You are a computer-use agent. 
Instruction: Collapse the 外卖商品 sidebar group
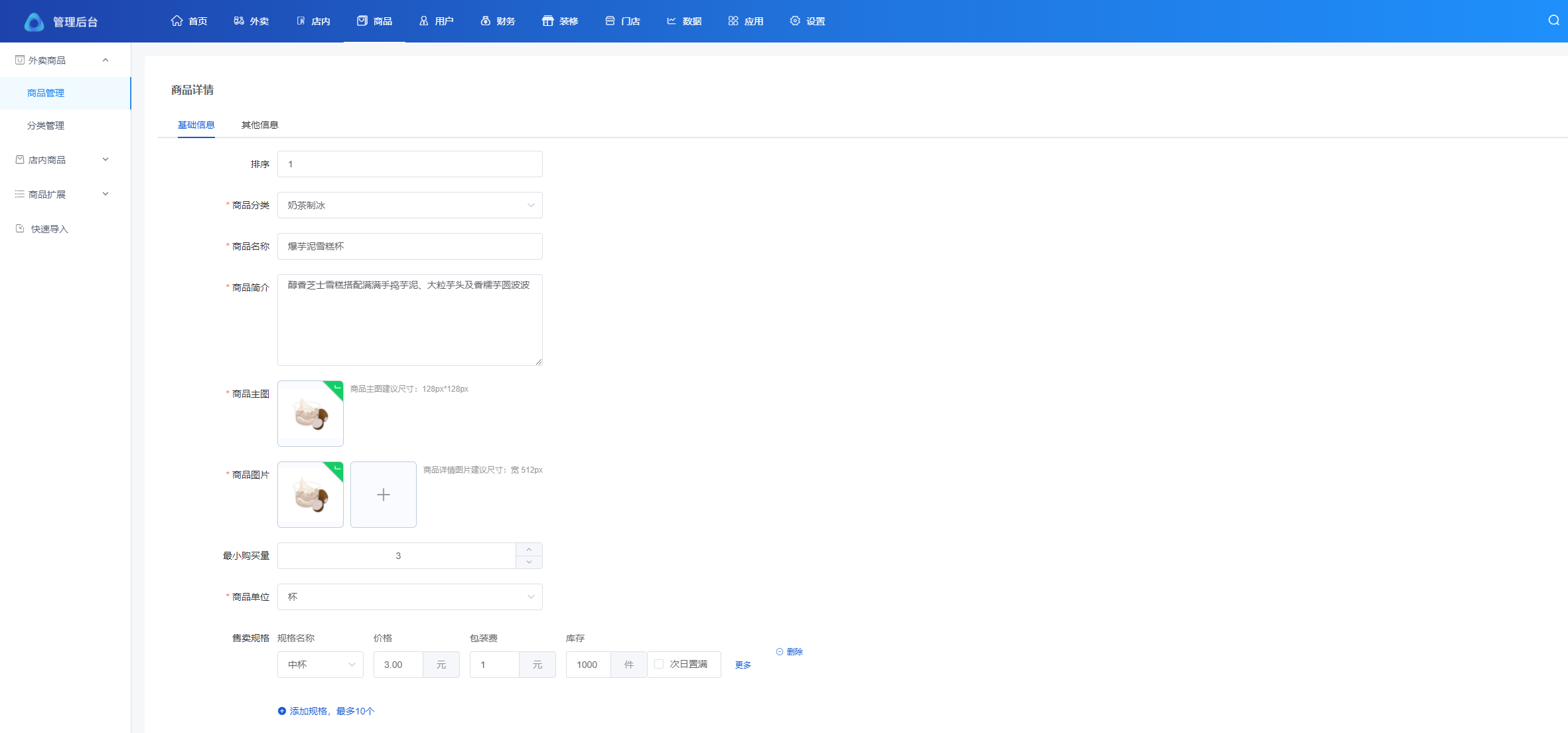[106, 60]
